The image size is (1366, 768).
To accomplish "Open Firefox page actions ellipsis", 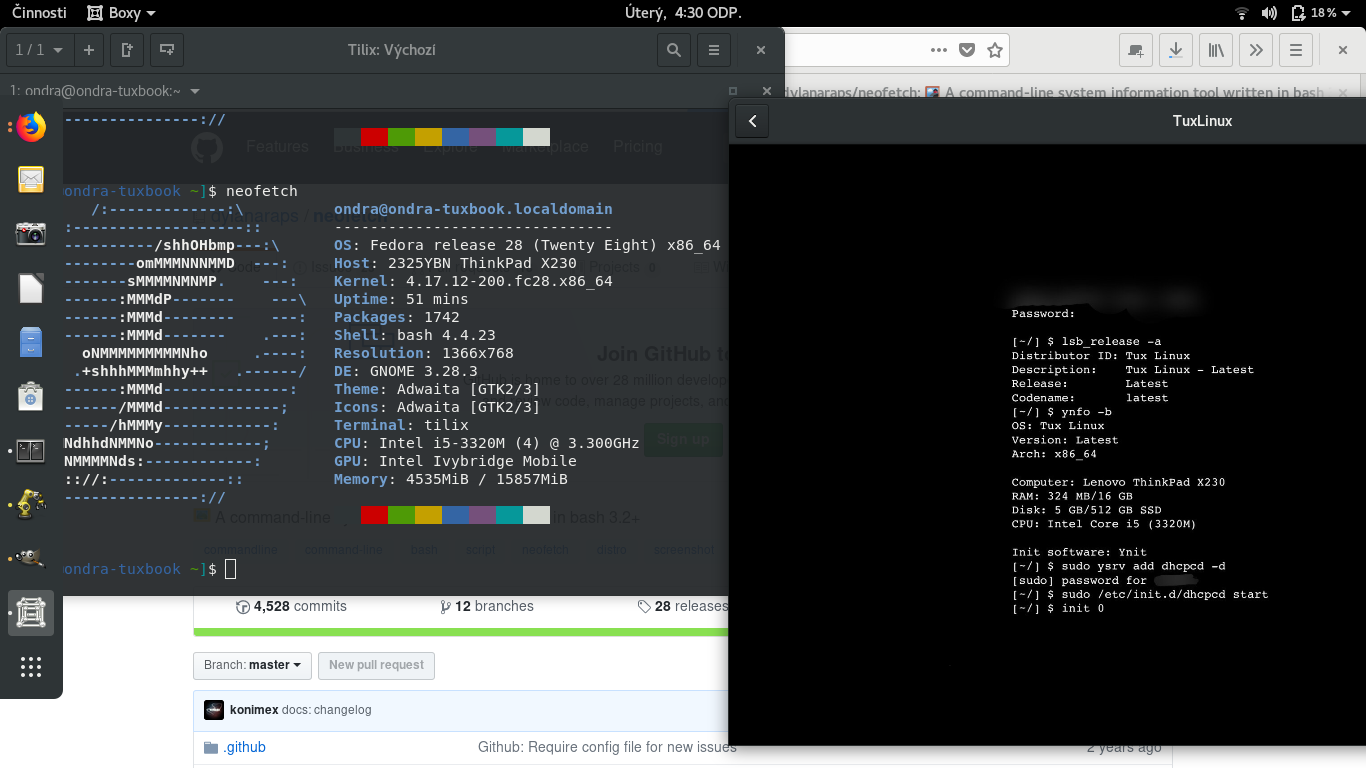I will pos(938,50).
